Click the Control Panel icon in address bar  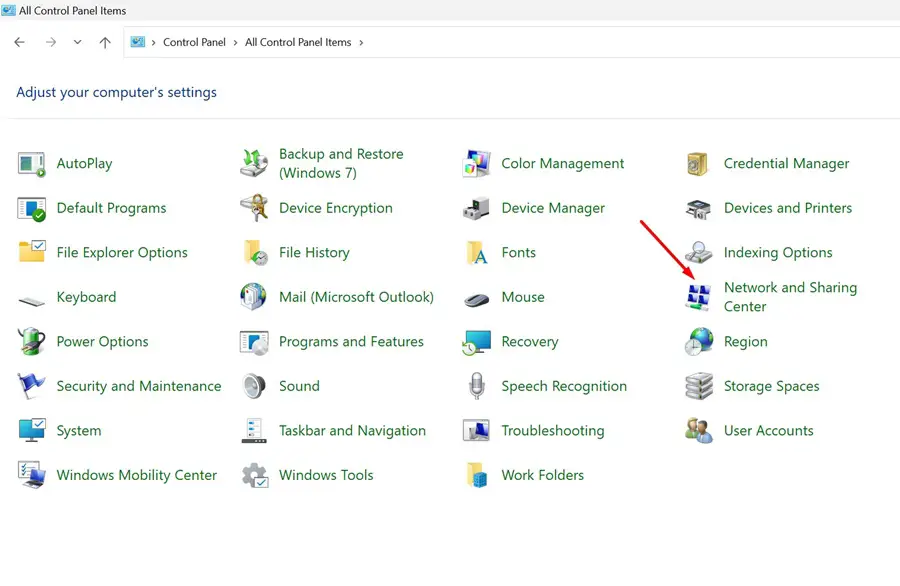click(x=138, y=42)
